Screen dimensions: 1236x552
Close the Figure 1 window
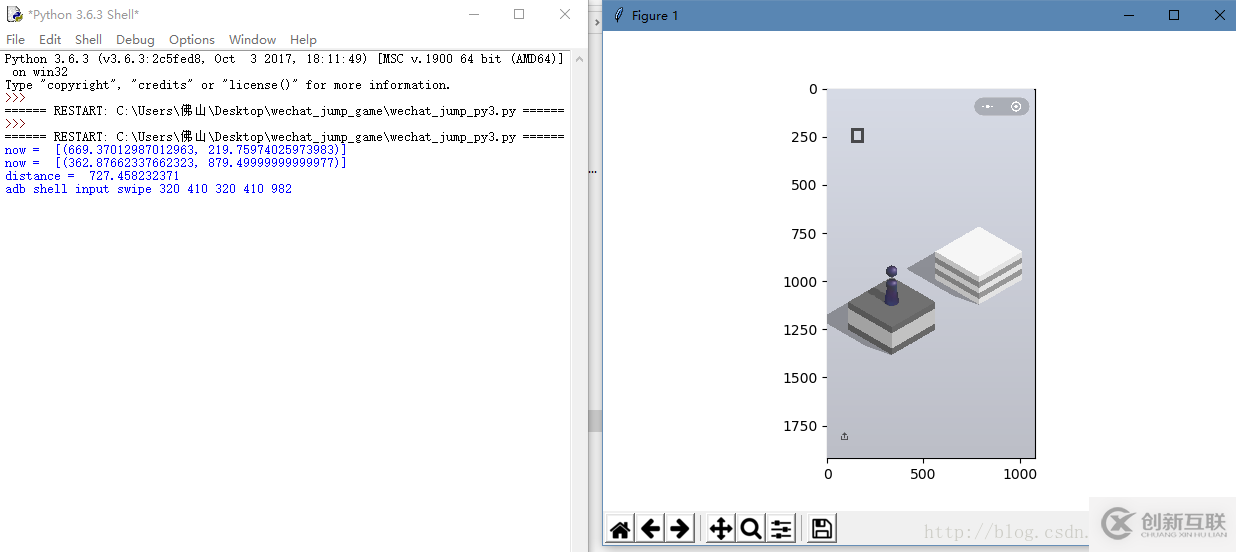pyautogui.click(x=1219, y=15)
